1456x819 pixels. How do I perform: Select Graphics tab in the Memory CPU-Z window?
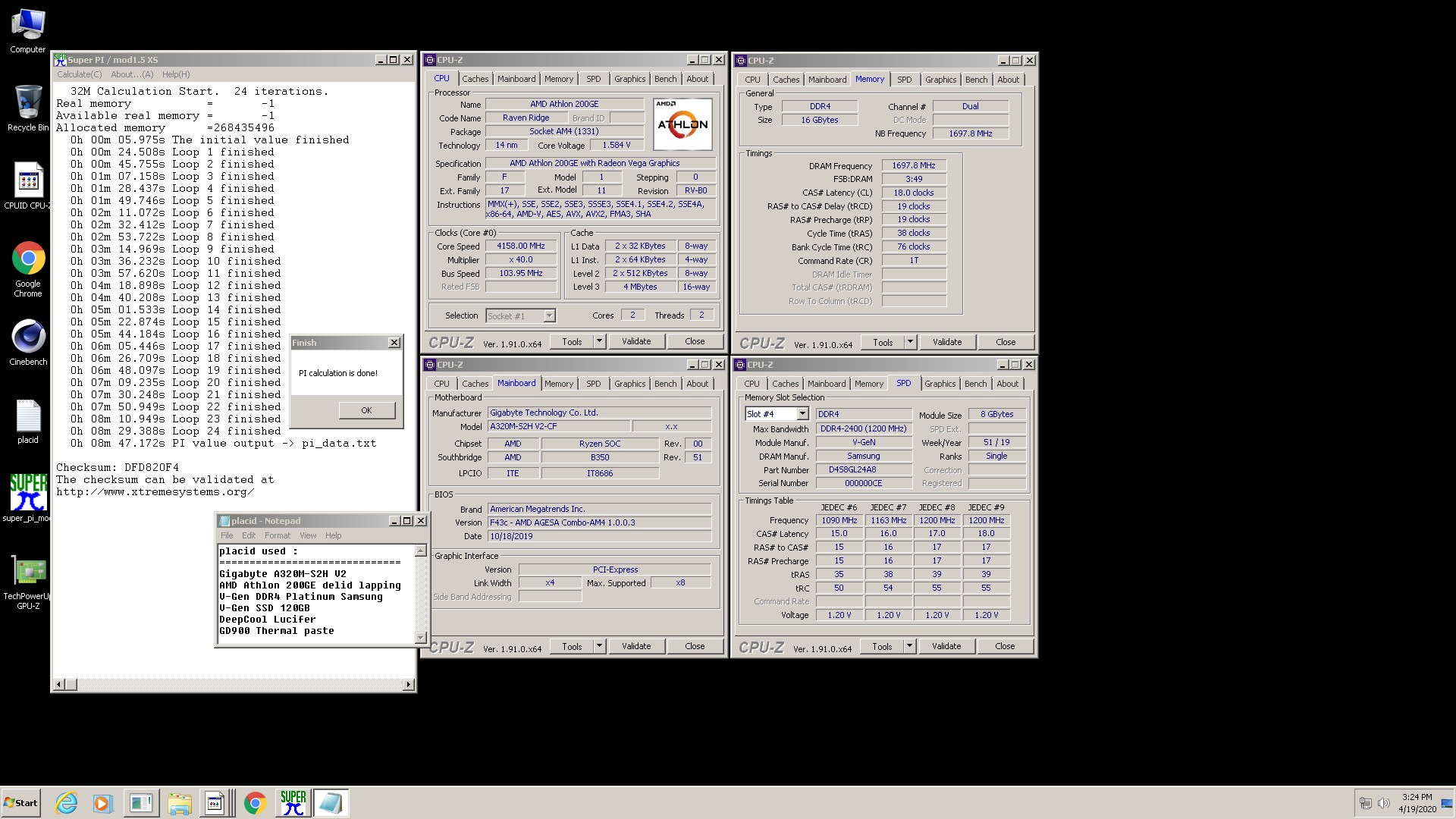(941, 80)
